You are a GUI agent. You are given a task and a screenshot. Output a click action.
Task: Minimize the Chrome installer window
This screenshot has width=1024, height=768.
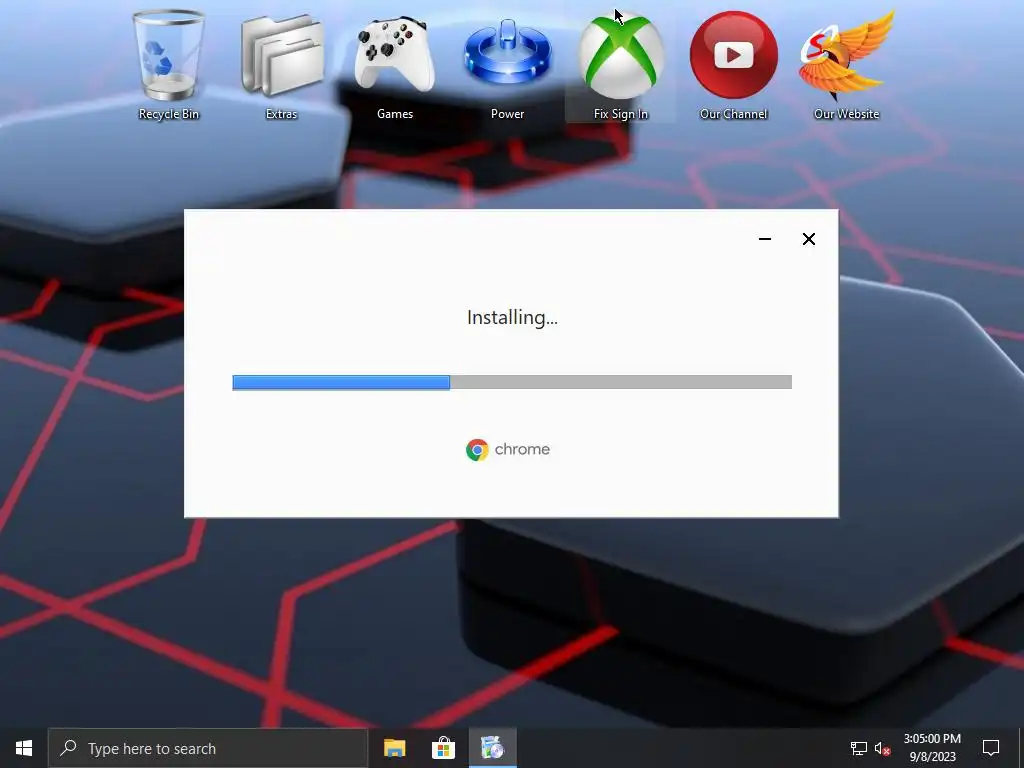[x=765, y=239]
